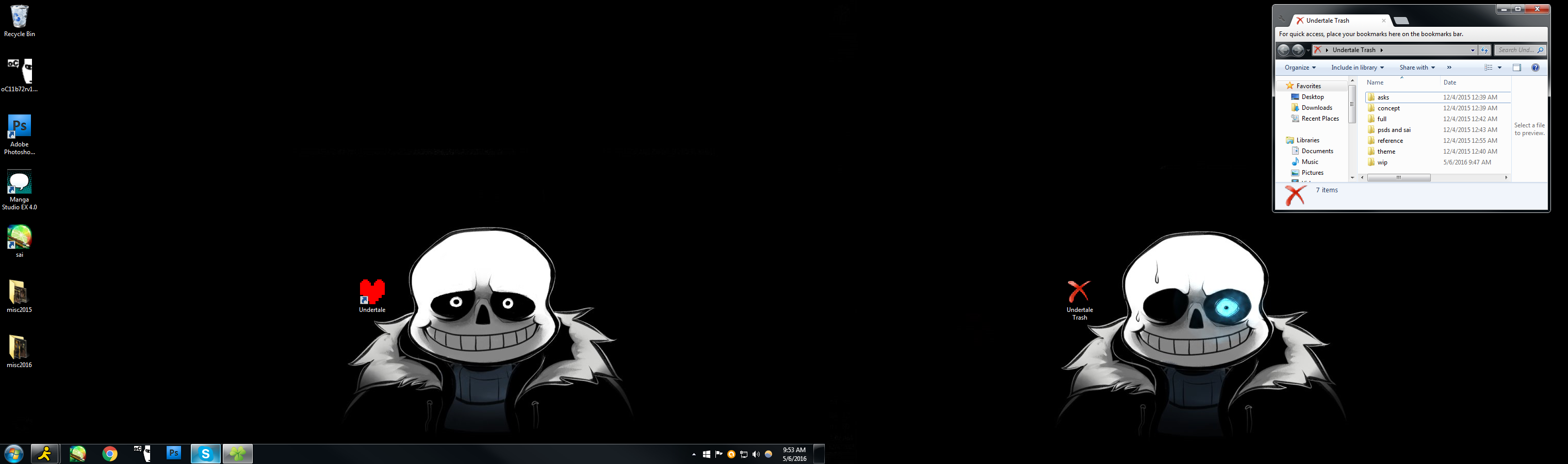Open the view options dropdown arrow

pyautogui.click(x=1499, y=68)
